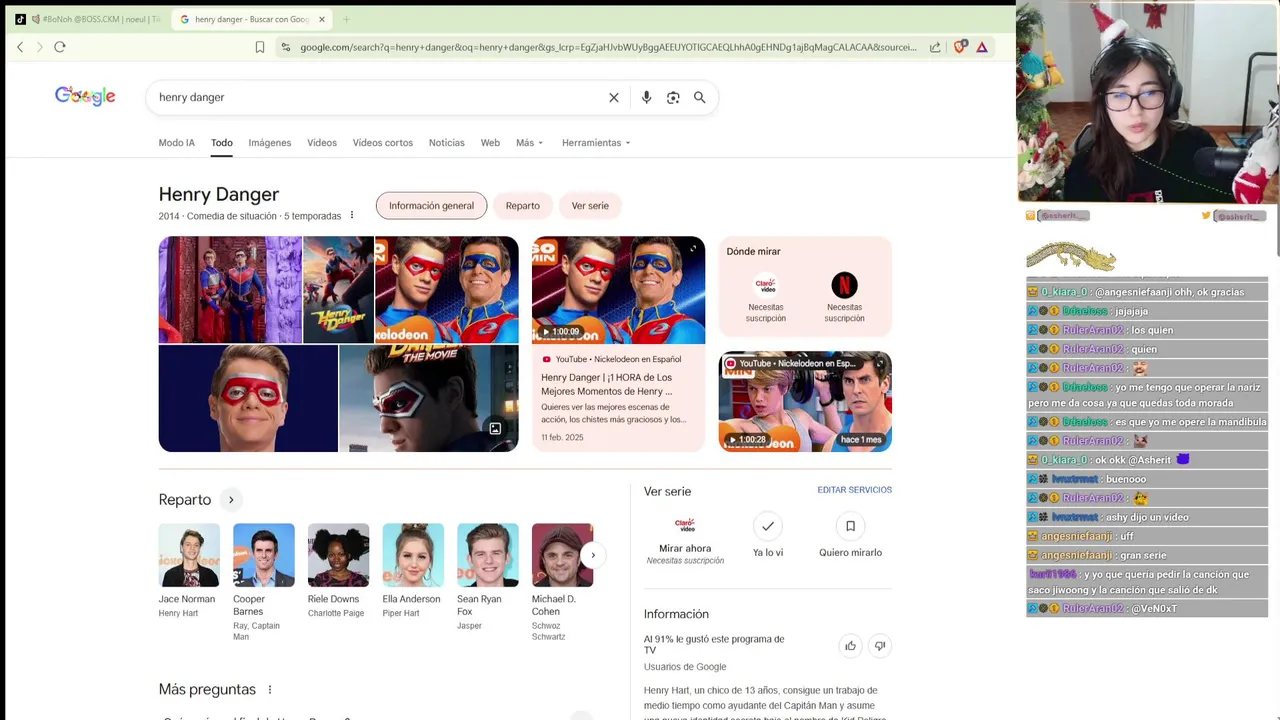Click the Brave rewards triangle icon
Viewport: 1280px width, 720px height.
(x=982, y=47)
